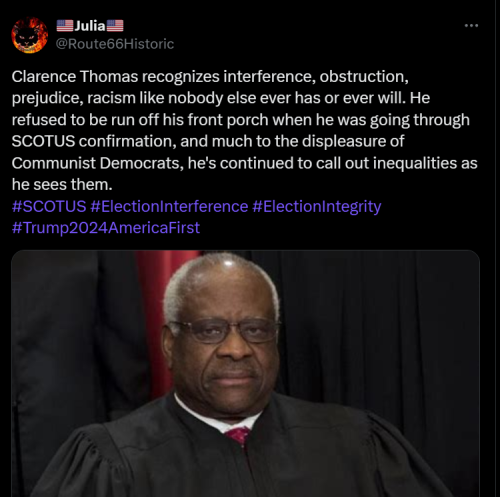Click the flag emoji before Julia

pyautogui.click(x=65, y=26)
